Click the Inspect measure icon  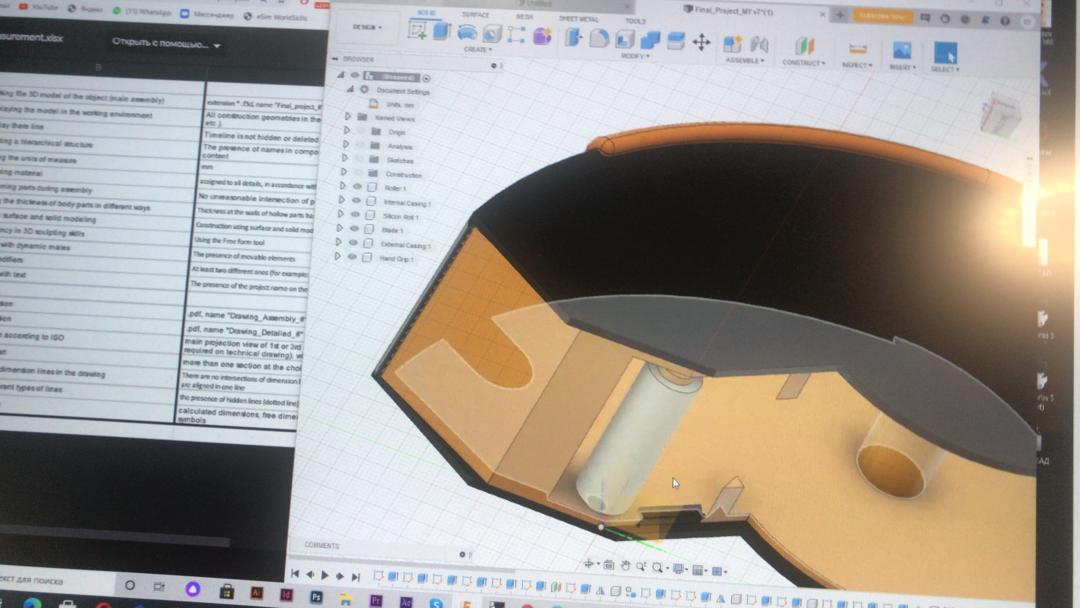click(x=857, y=48)
